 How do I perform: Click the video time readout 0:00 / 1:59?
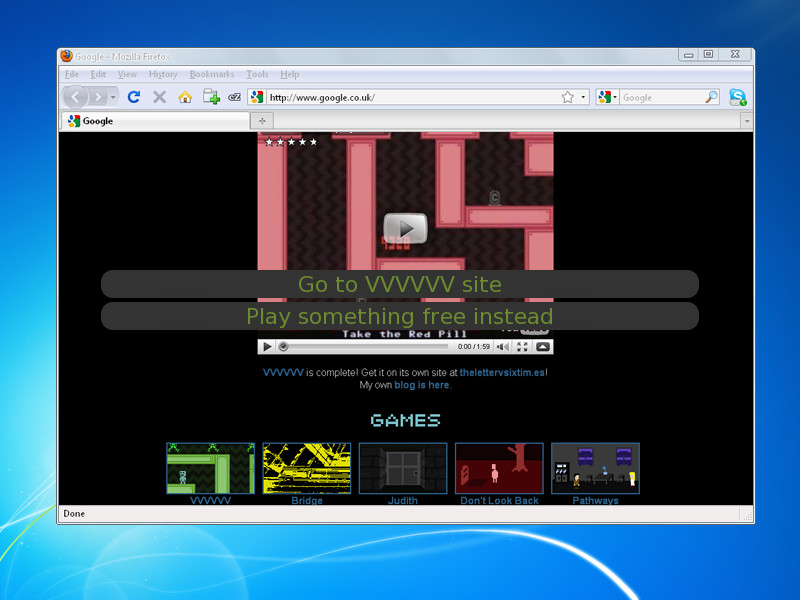473,347
